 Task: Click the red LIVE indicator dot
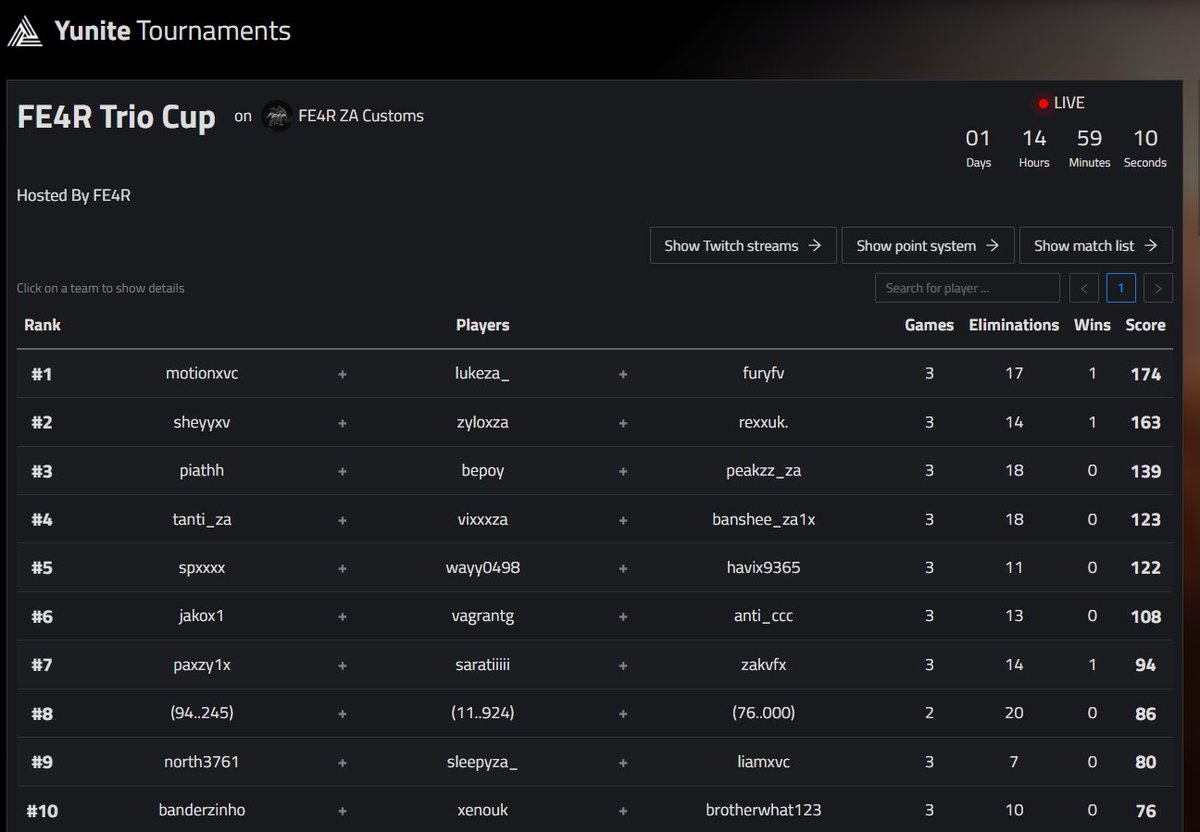click(1043, 103)
